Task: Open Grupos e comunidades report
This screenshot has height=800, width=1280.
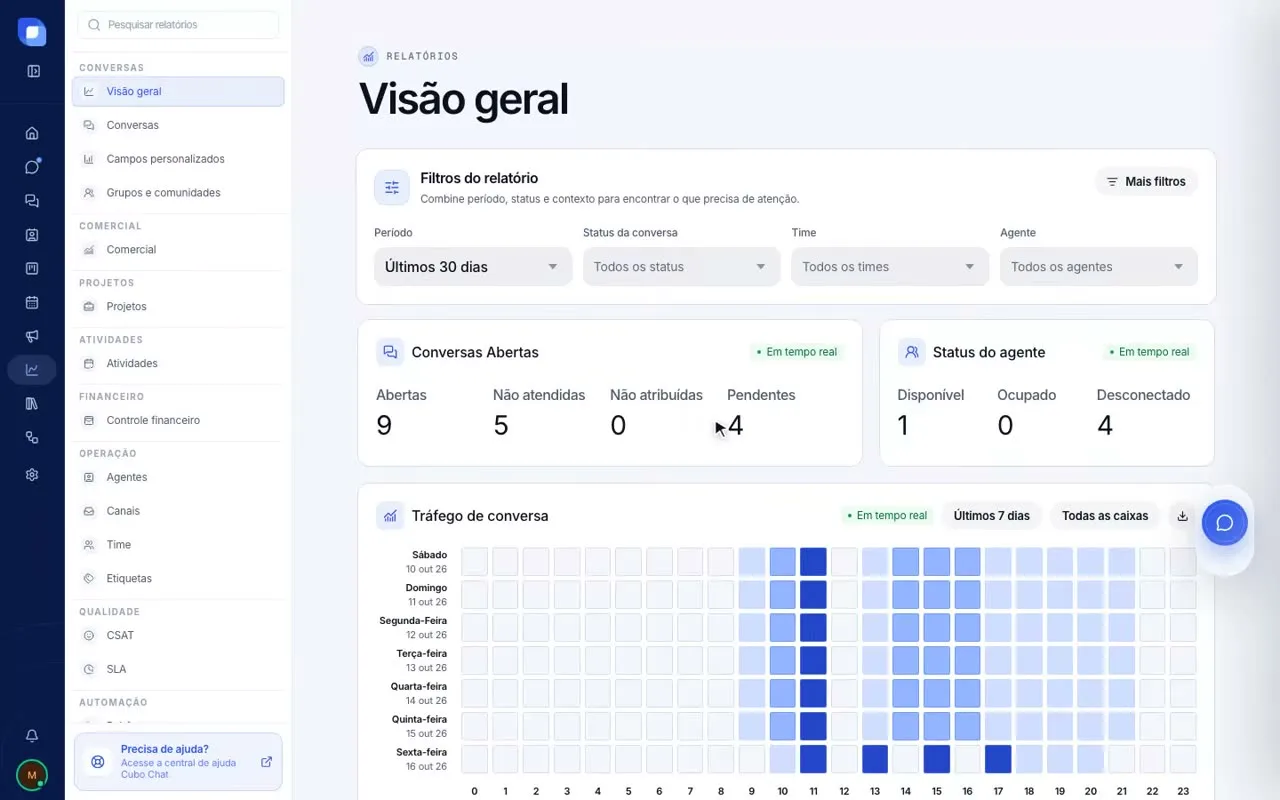Action: tap(178, 193)
